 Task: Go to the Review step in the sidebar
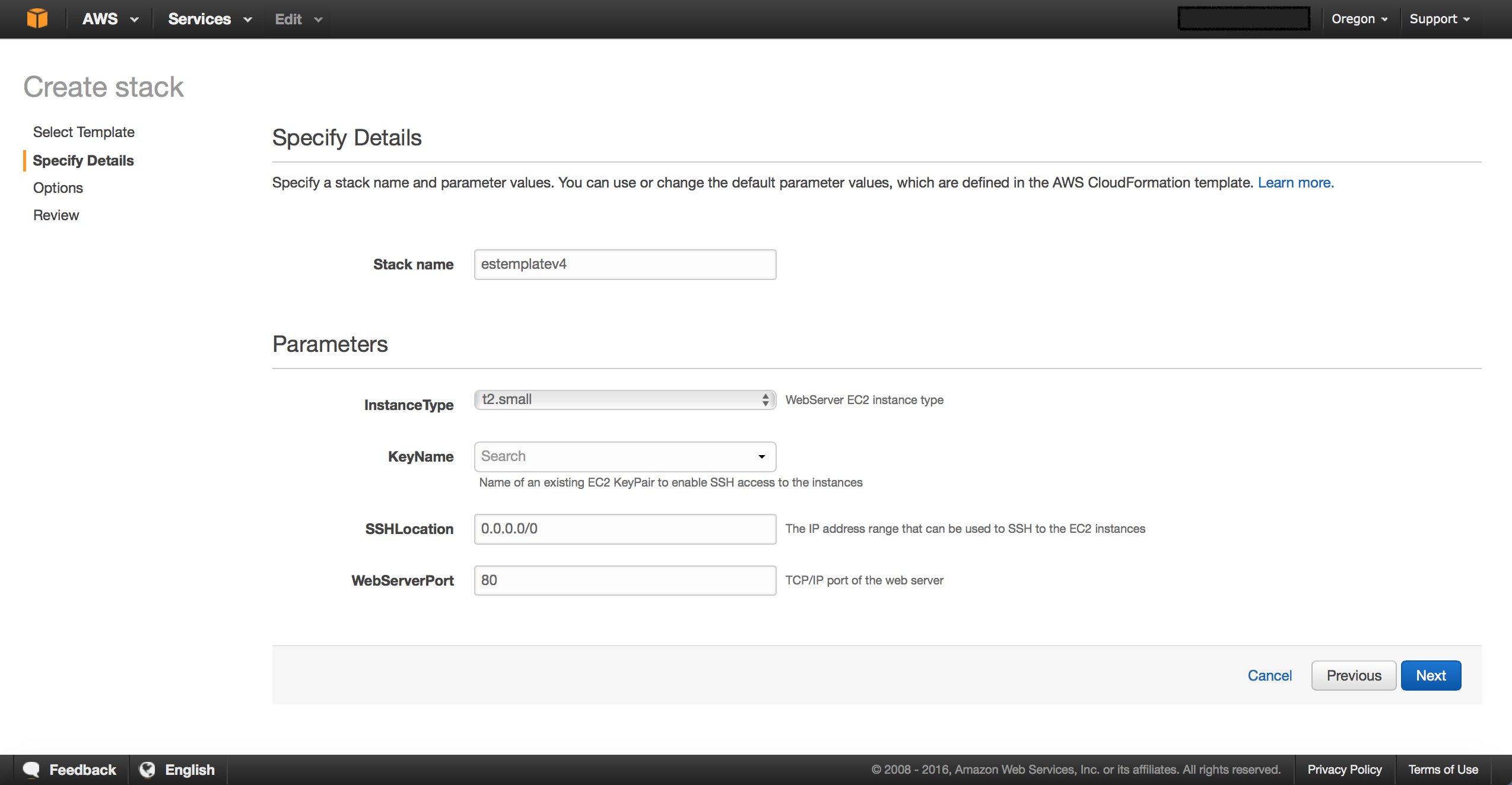(56, 215)
